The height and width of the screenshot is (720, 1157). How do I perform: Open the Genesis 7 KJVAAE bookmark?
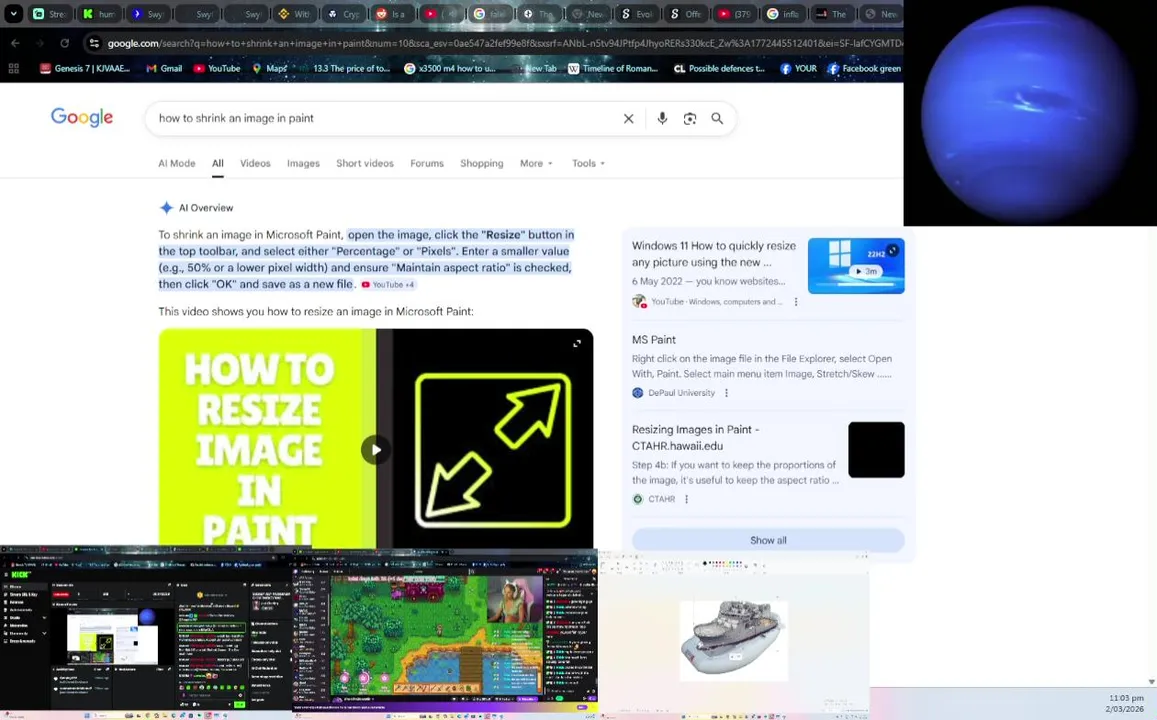[x=85, y=69]
